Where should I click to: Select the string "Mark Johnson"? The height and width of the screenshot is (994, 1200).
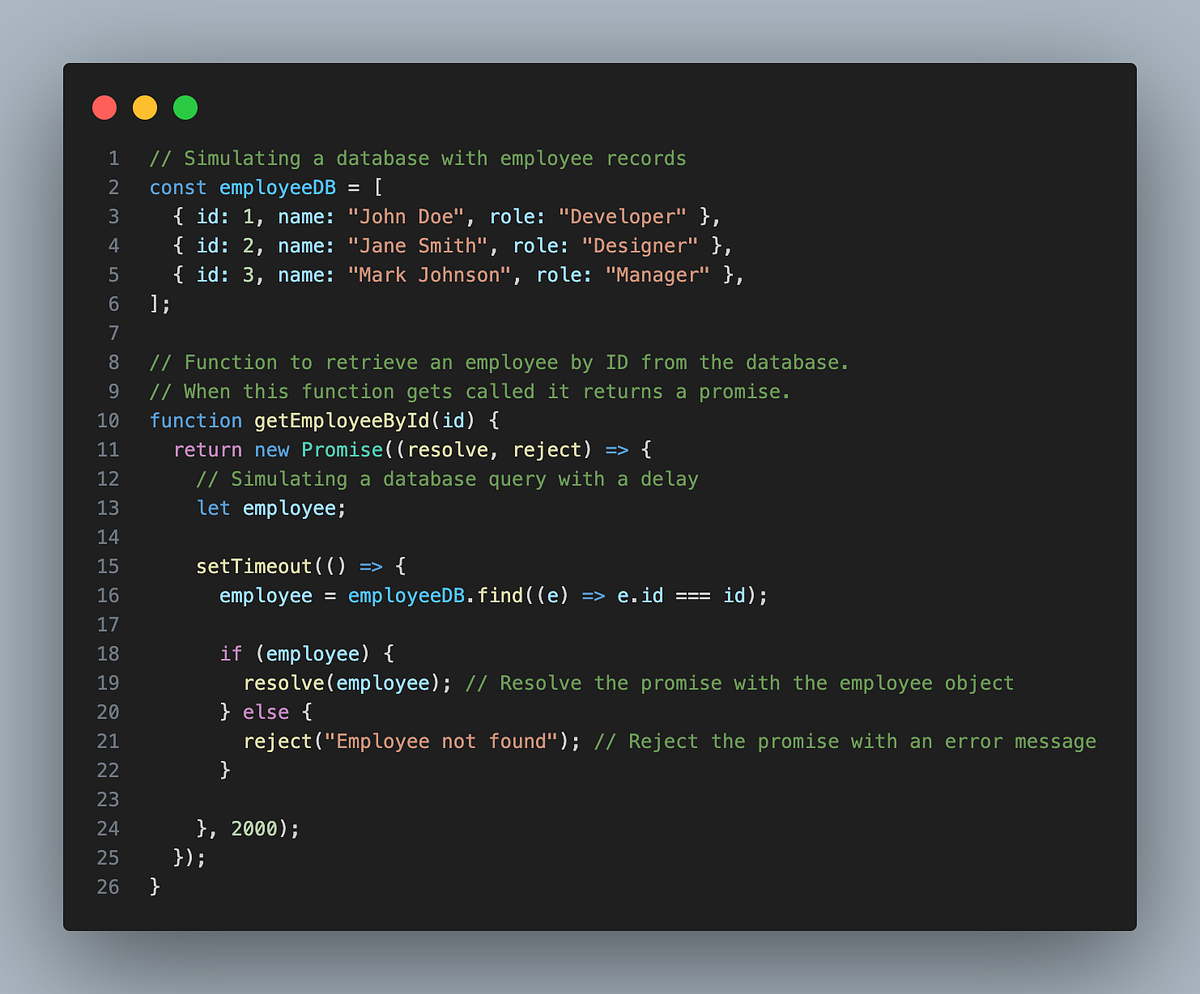(430, 274)
